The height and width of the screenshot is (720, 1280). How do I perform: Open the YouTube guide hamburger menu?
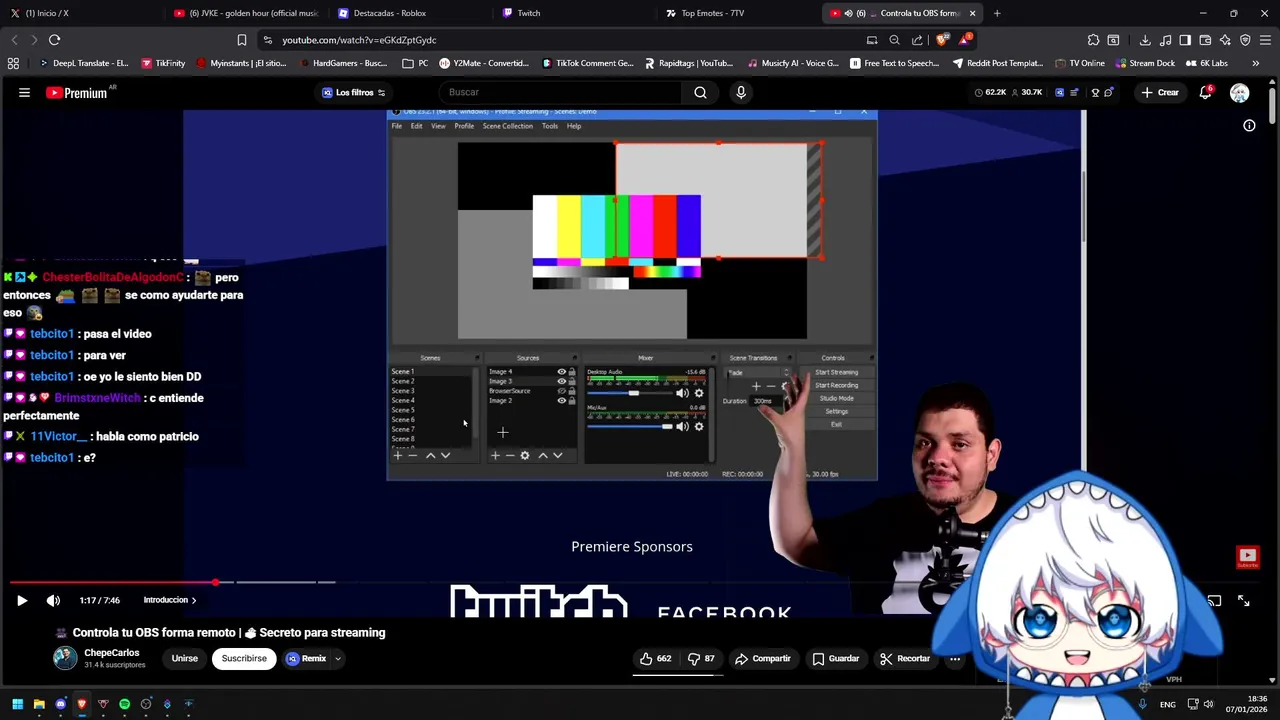[24, 92]
